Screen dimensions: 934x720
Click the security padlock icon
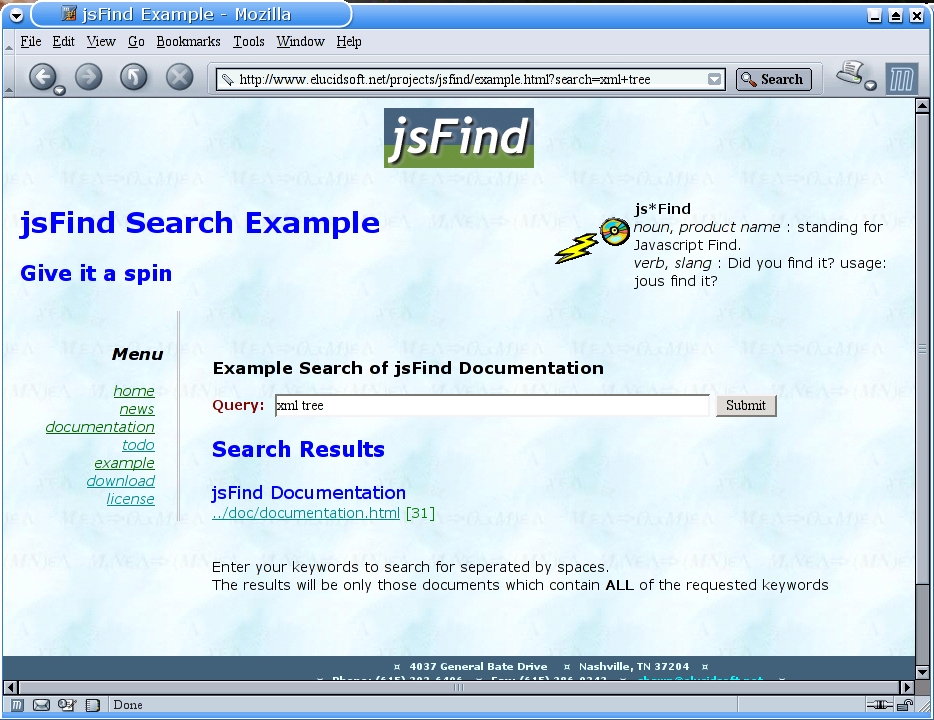pos(905,705)
